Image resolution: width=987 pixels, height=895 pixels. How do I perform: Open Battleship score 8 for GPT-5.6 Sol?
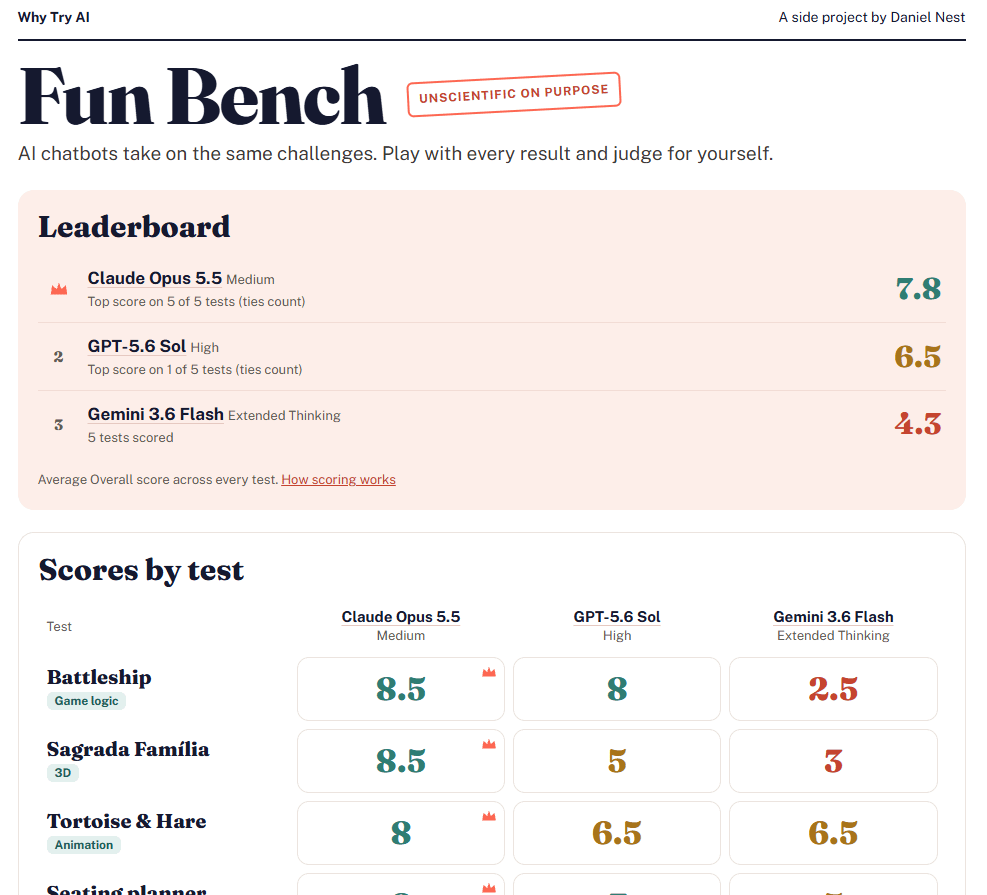tap(616, 689)
